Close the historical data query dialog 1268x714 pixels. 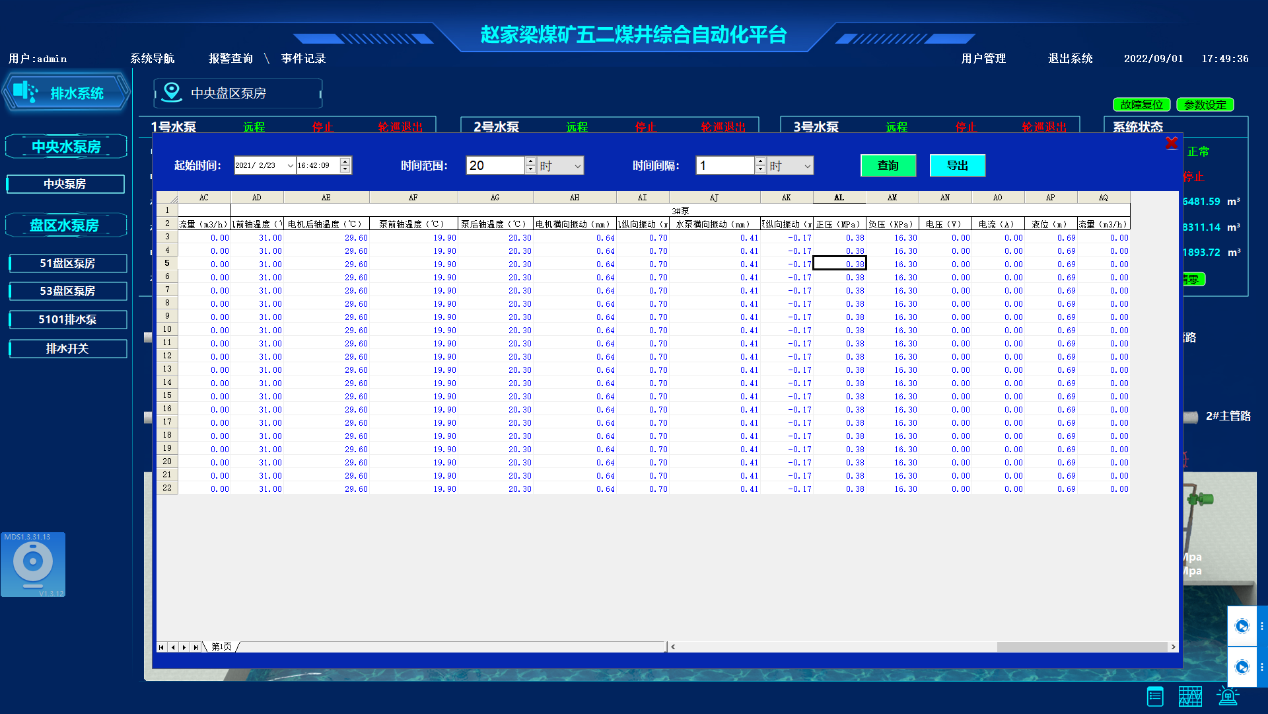[x=1171, y=143]
